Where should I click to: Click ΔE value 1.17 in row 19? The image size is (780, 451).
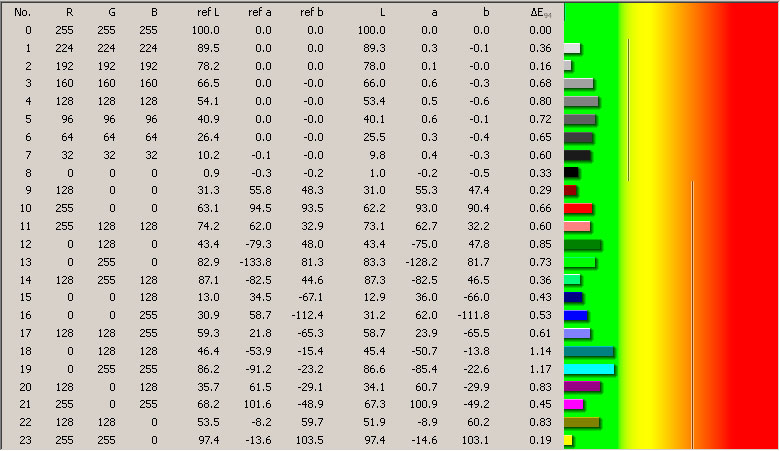tap(540, 369)
